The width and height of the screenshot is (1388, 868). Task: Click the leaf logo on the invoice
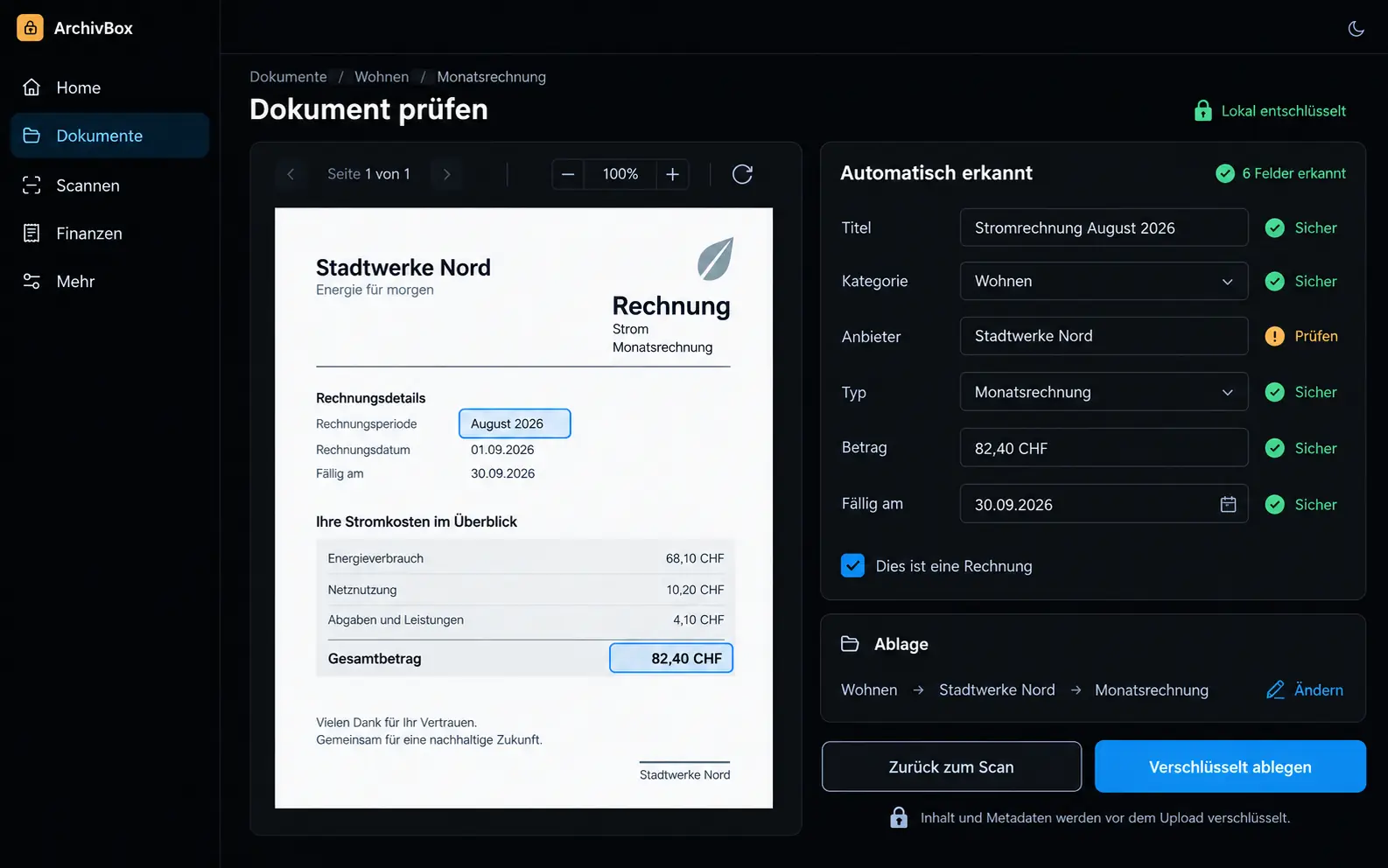point(715,259)
